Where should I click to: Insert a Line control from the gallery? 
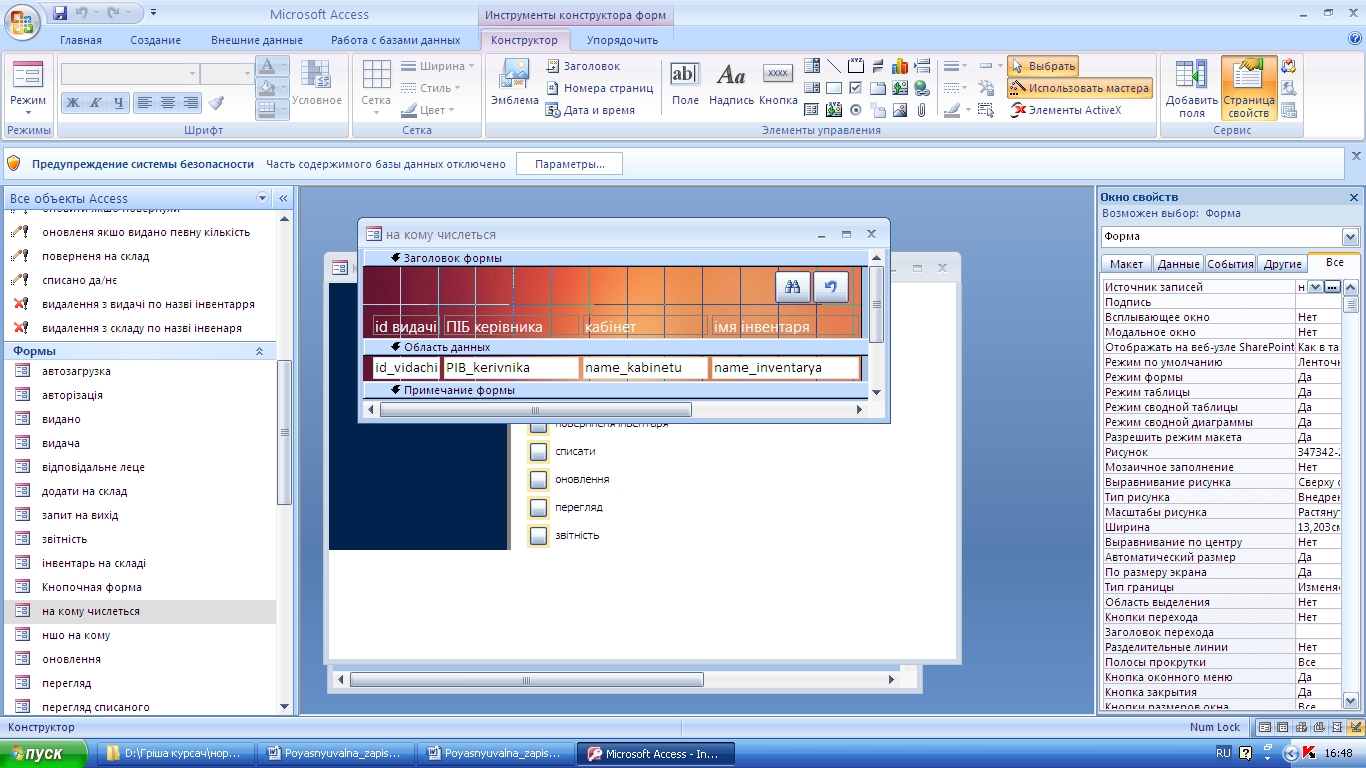(834, 66)
